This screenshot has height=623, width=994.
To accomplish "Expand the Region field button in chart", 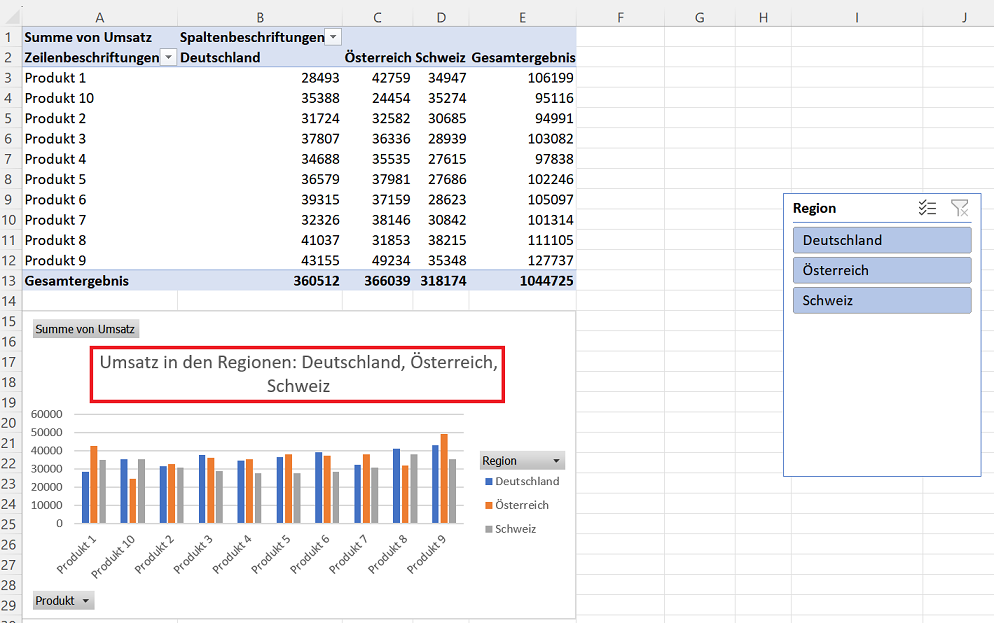I will click(x=556, y=461).
